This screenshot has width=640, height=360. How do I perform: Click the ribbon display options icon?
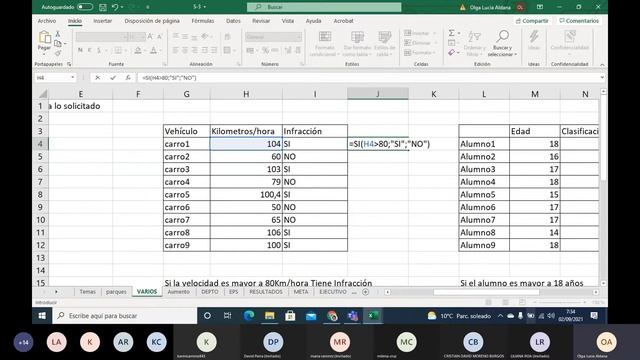click(540, 7)
